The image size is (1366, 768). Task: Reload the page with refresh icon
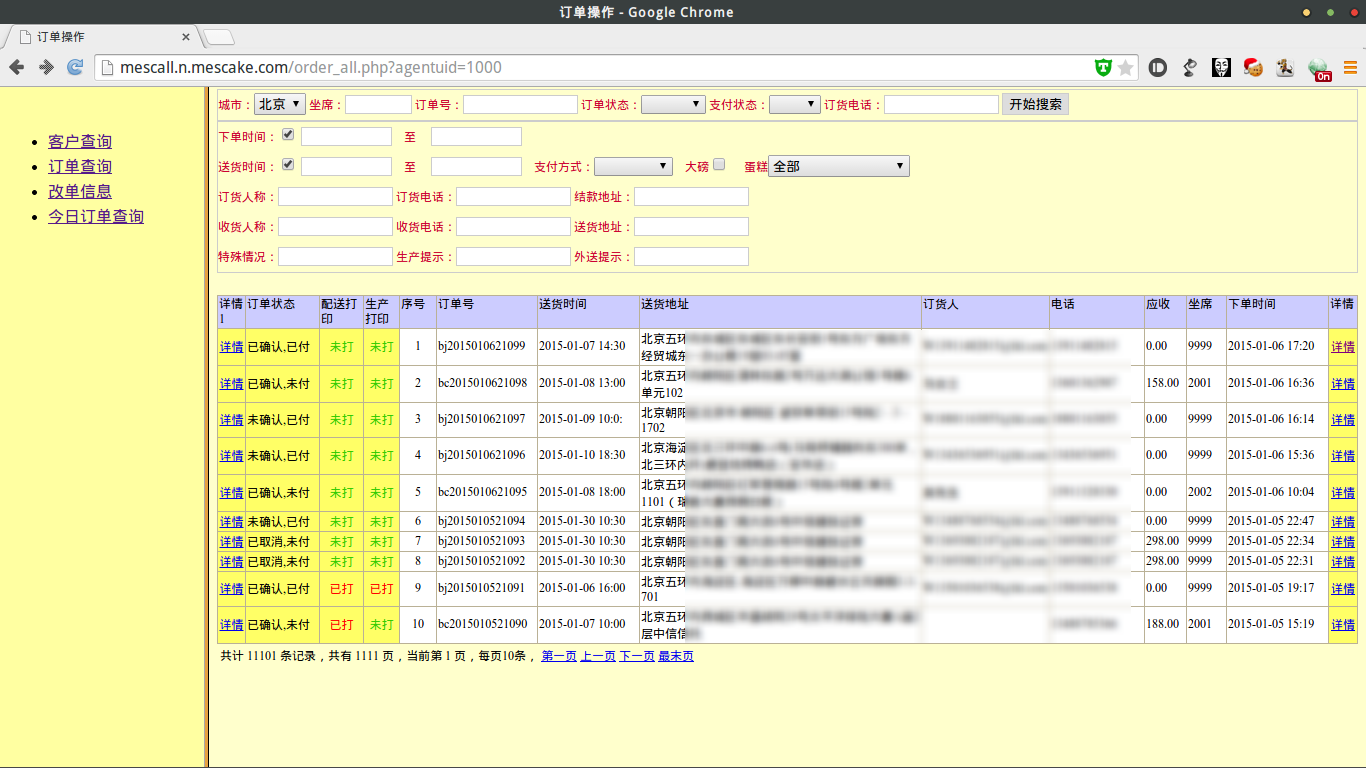(x=75, y=68)
